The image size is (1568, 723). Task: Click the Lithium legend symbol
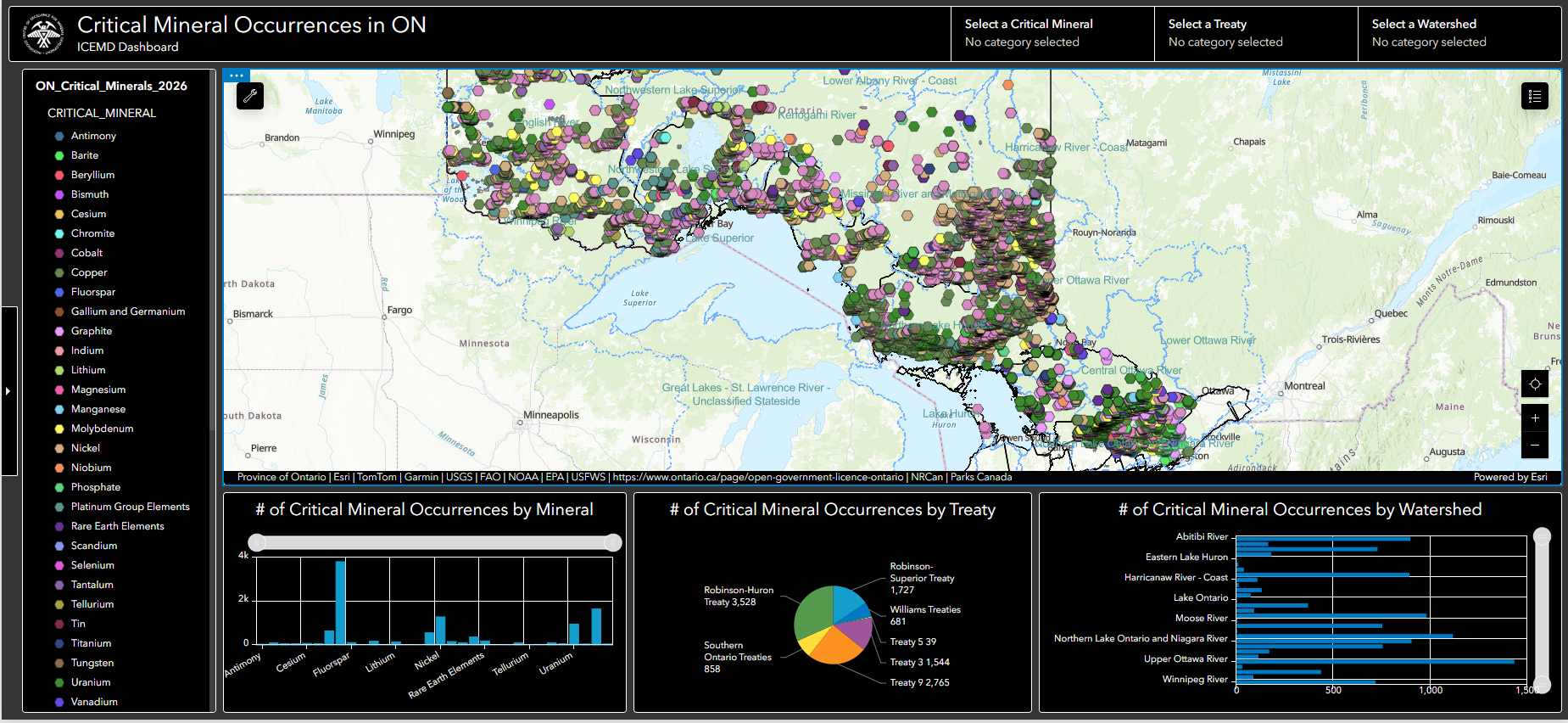tap(59, 370)
